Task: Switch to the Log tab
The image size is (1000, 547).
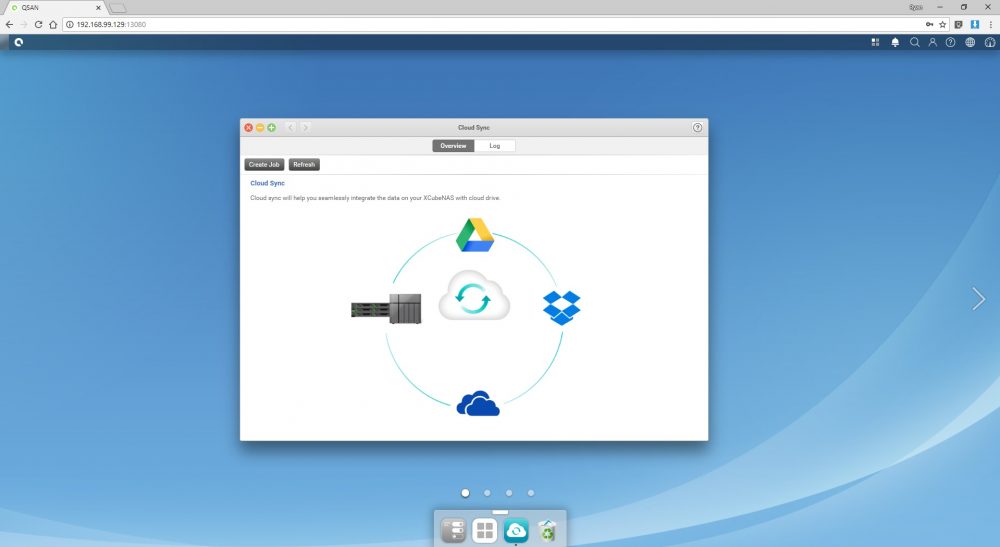Action: (495, 146)
